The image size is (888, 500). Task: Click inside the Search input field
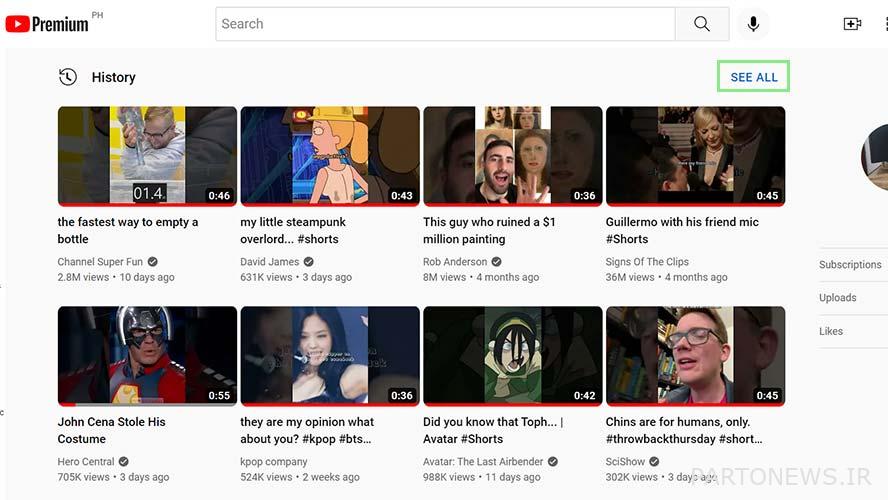pyautogui.click(x=445, y=24)
